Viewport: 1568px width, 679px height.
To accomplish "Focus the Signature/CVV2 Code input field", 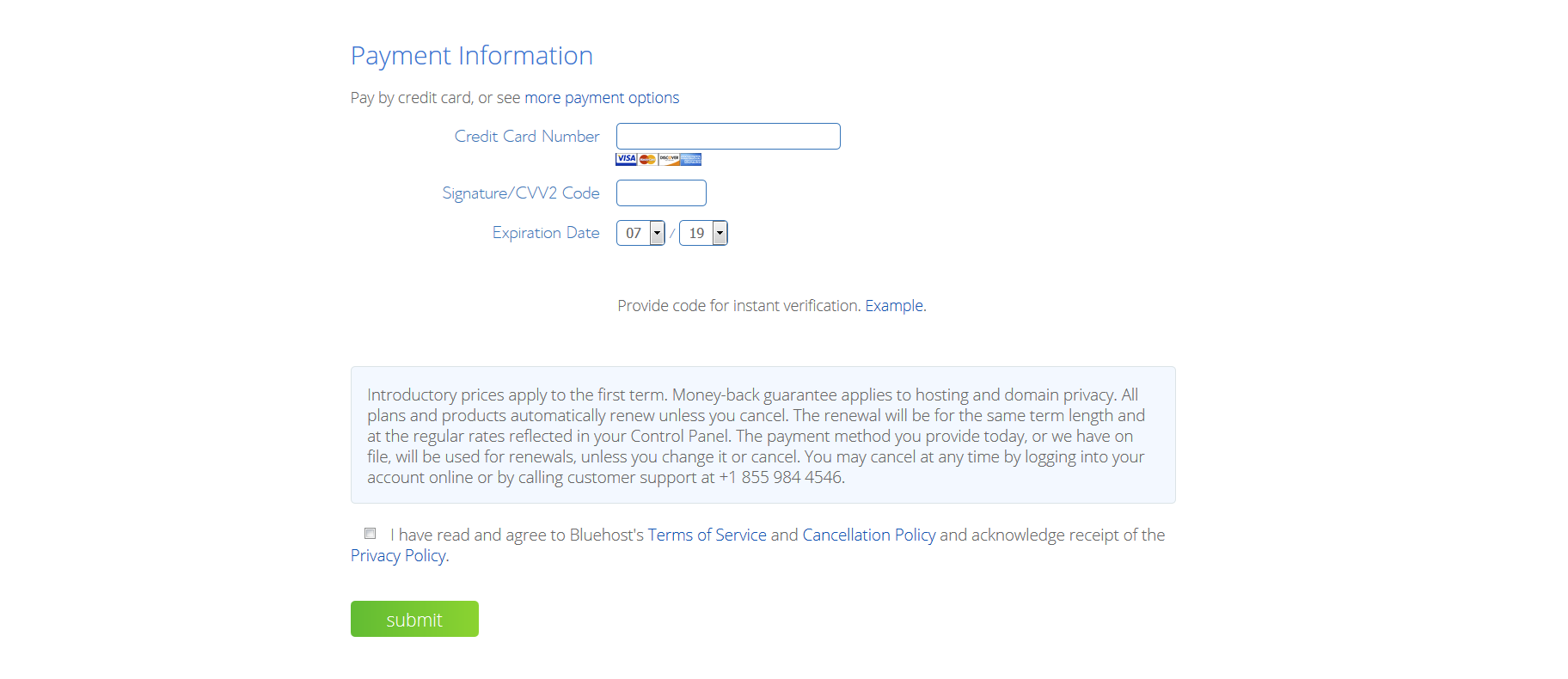I will point(661,193).
